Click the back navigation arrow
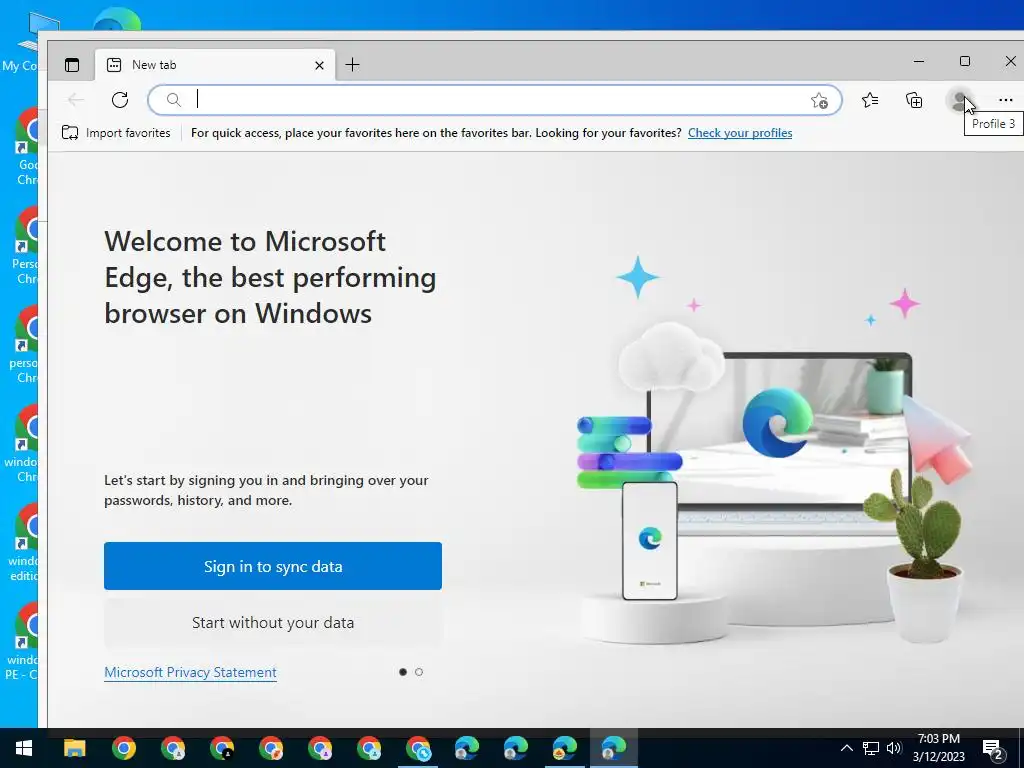The width and height of the screenshot is (1024, 768). click(76, 100)
